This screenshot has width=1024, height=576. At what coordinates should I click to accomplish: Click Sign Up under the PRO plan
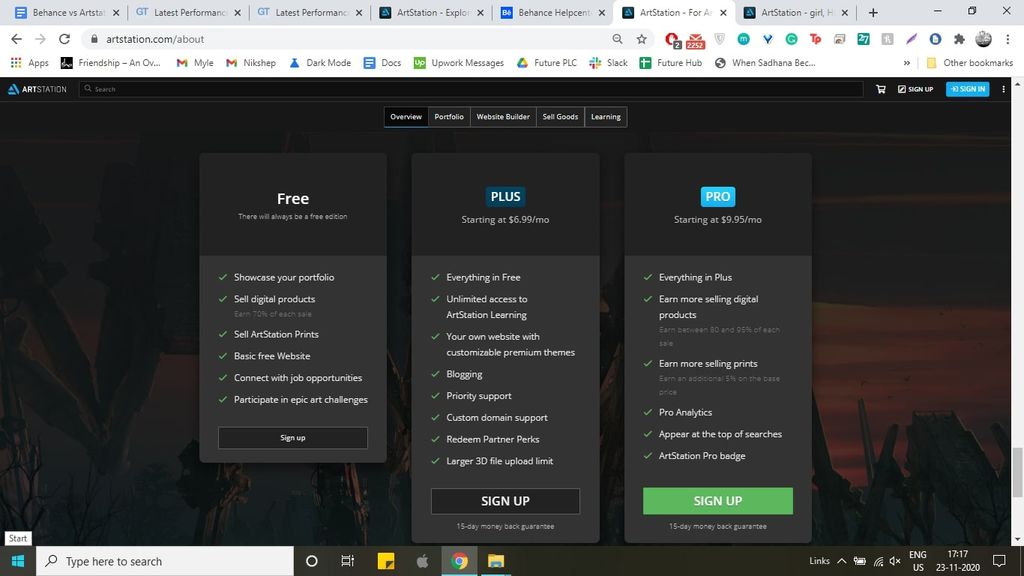(x=717, y=500)
